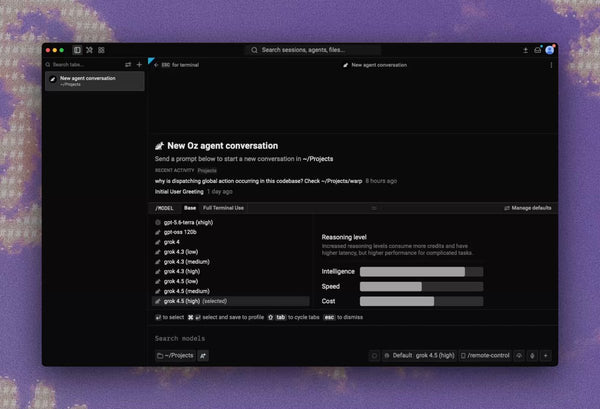
Task: Click the Intelligence level bar
Action: pyautogui.click(x=421, y=272)
